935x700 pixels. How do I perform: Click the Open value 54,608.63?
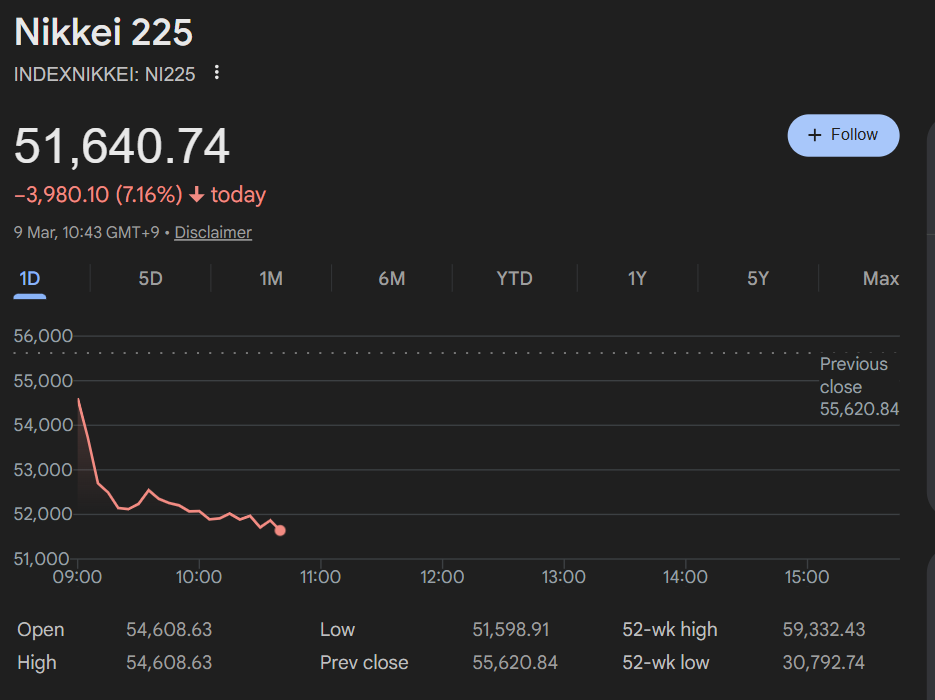pos(169,630)
